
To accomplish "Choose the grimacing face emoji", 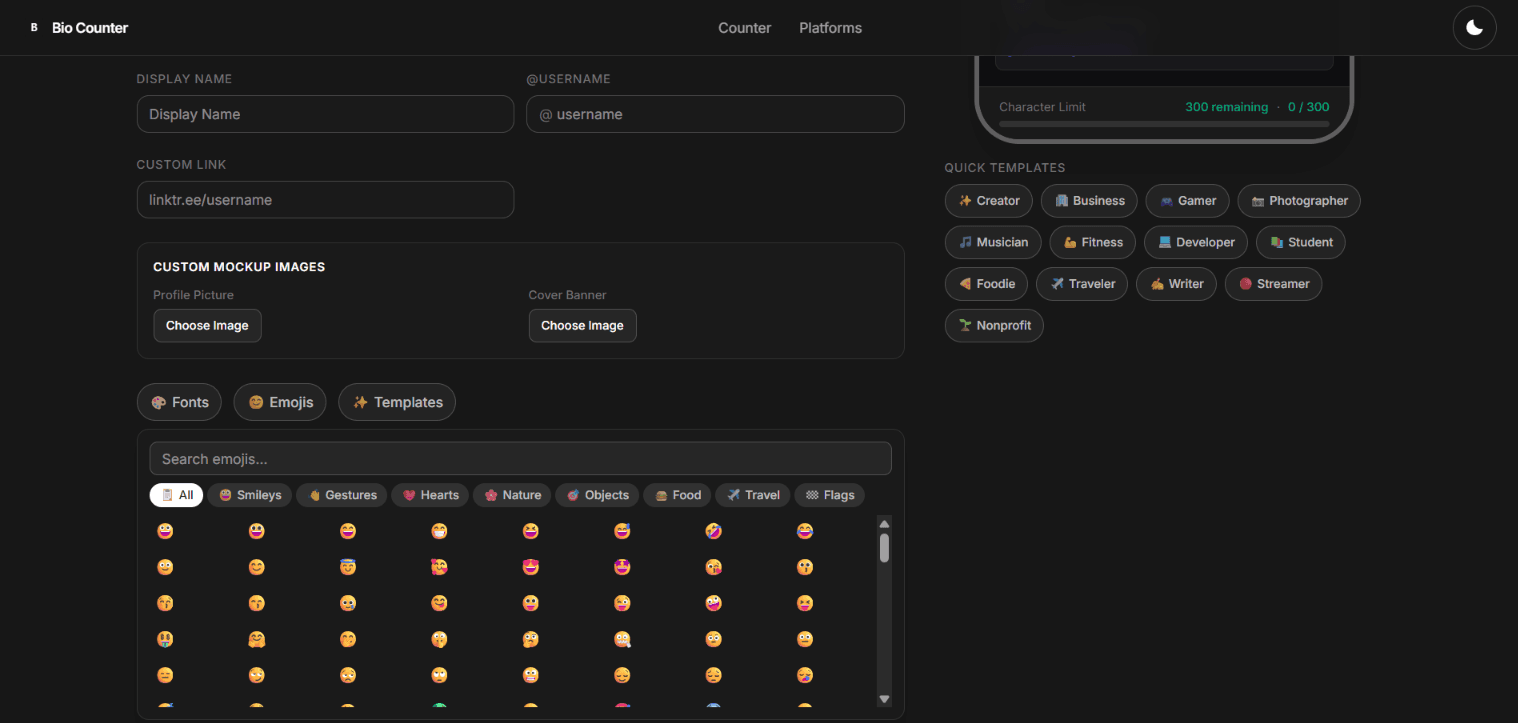I will pos(530,675).
